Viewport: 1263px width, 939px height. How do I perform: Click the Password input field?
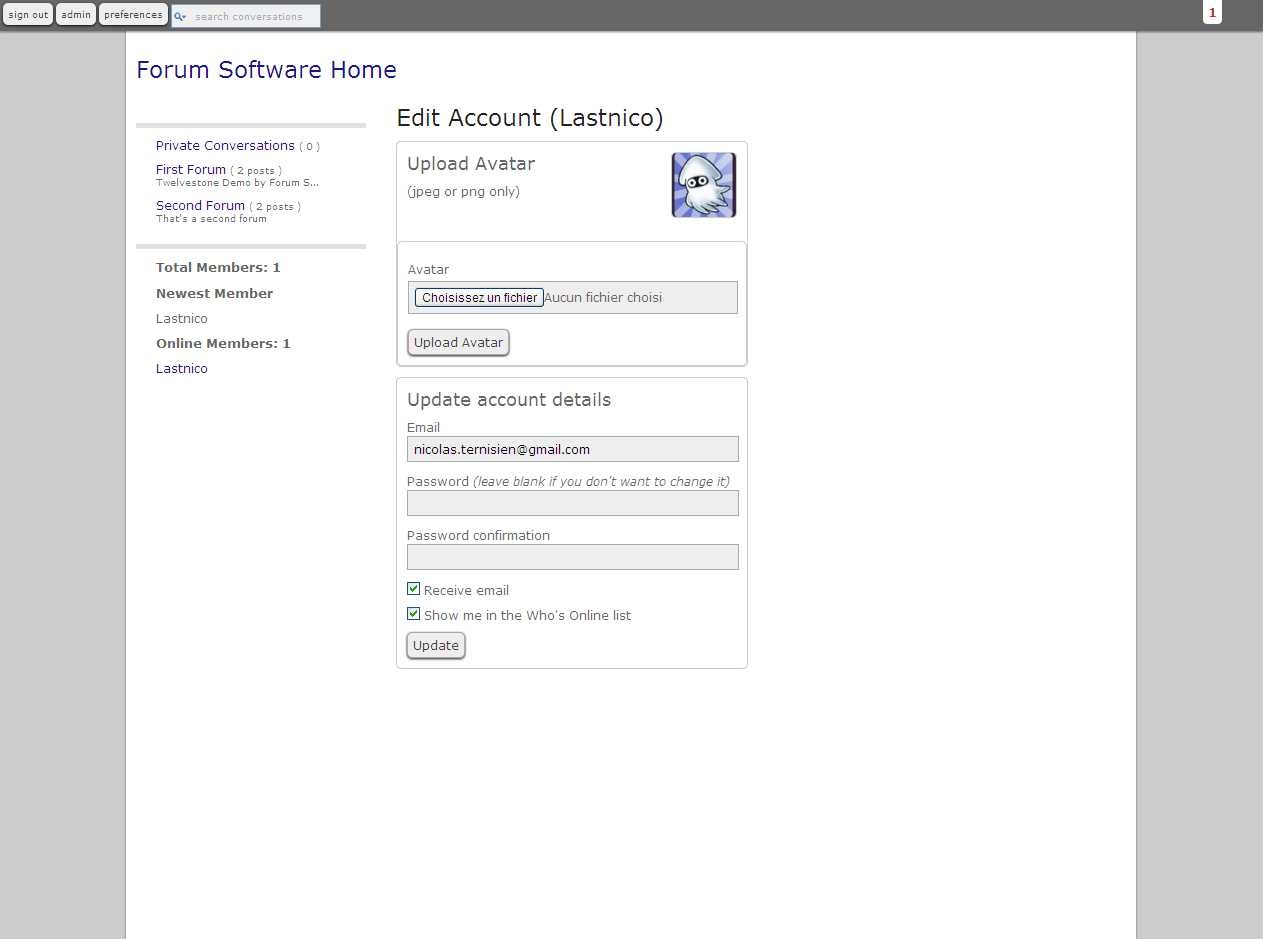pyautogui.click(x=572, y=503)
